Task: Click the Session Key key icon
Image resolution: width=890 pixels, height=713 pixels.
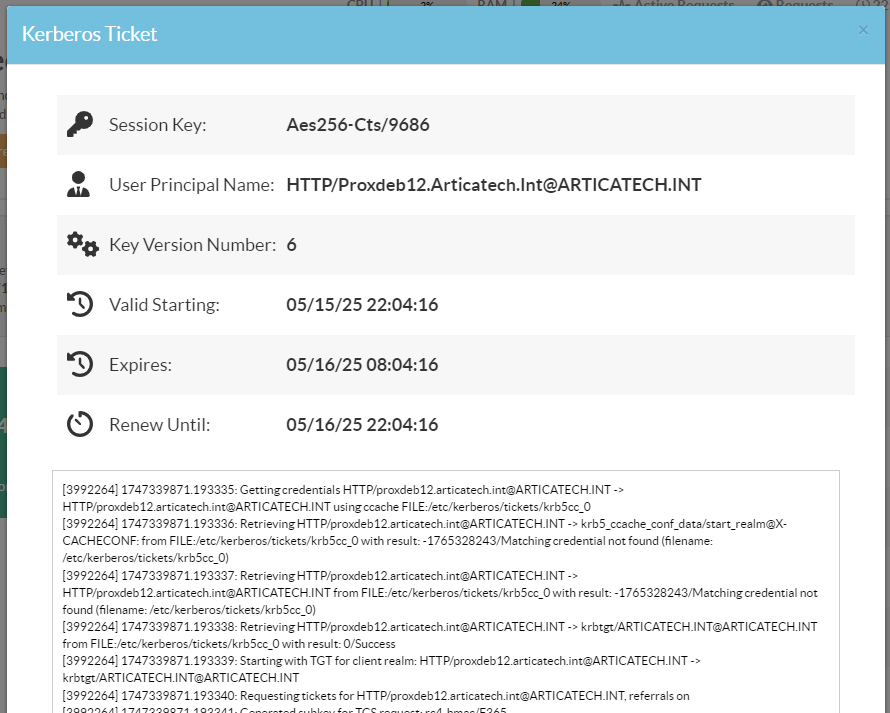Action: pyautogui.click(x=80, y=125)
